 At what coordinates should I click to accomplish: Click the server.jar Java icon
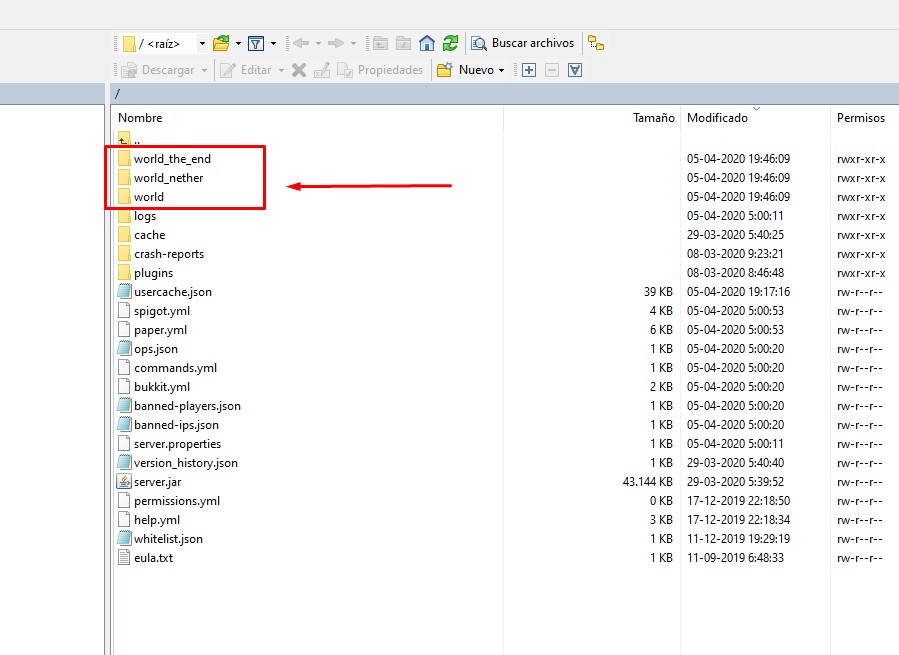tap(124, 481)
